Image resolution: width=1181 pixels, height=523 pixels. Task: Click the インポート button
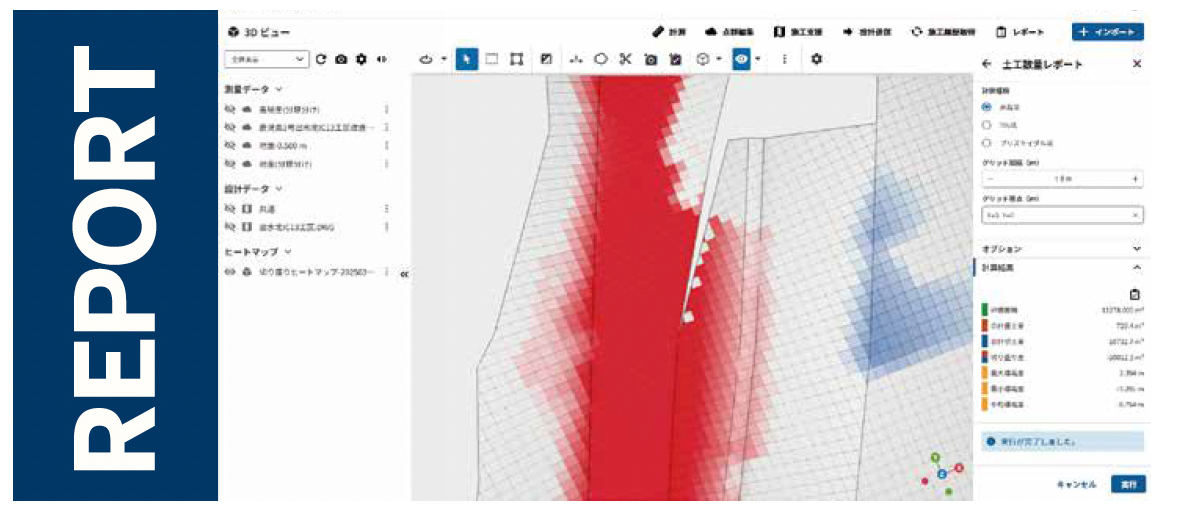1108,32
